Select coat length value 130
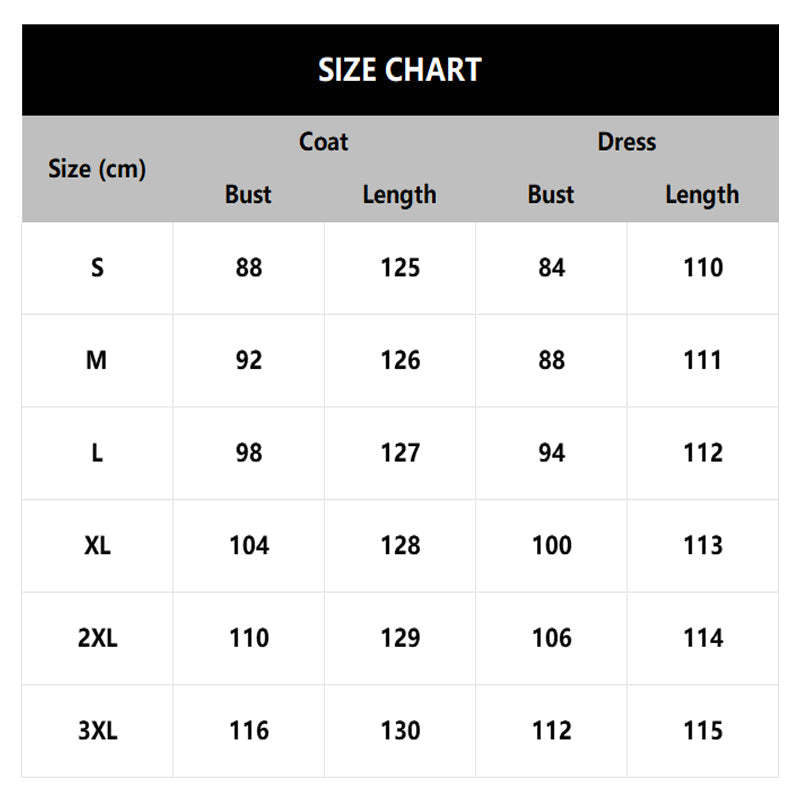The height and width of the screenshot is (800, 800). 400,731
